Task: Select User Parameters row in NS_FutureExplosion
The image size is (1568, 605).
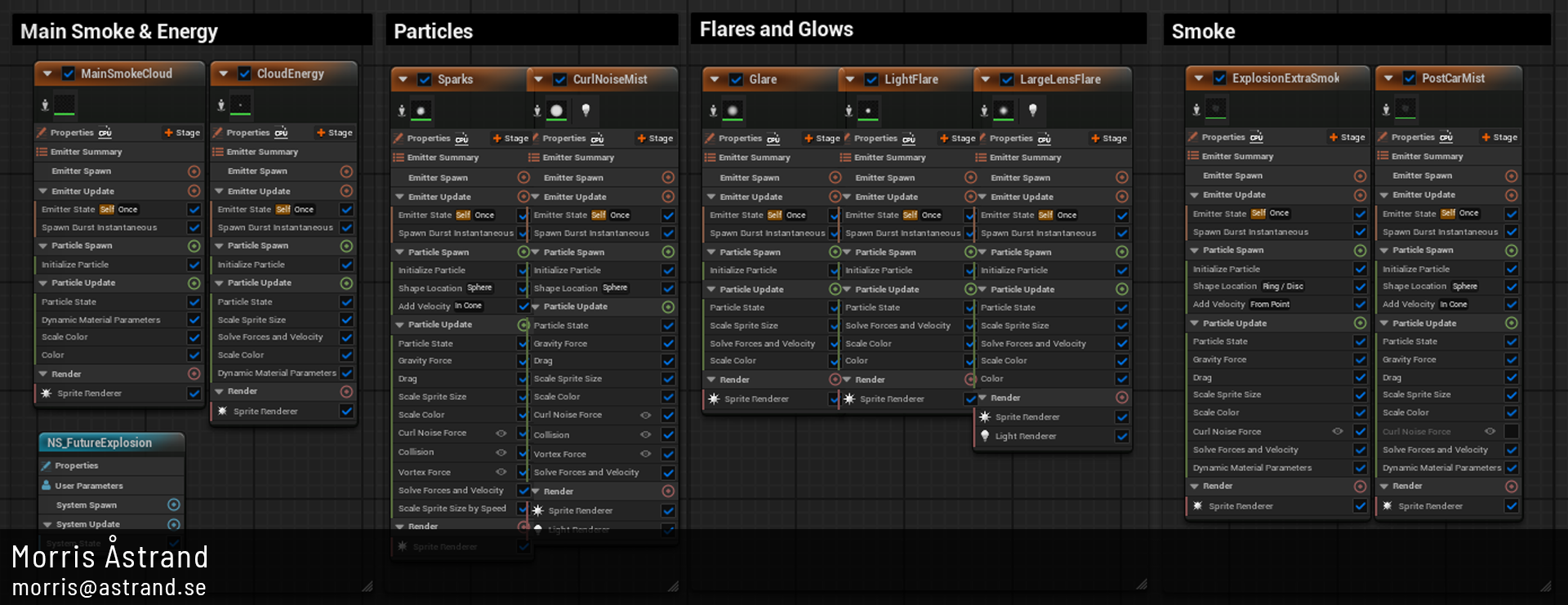Action: pyautogui.click(x=112, y=485)
